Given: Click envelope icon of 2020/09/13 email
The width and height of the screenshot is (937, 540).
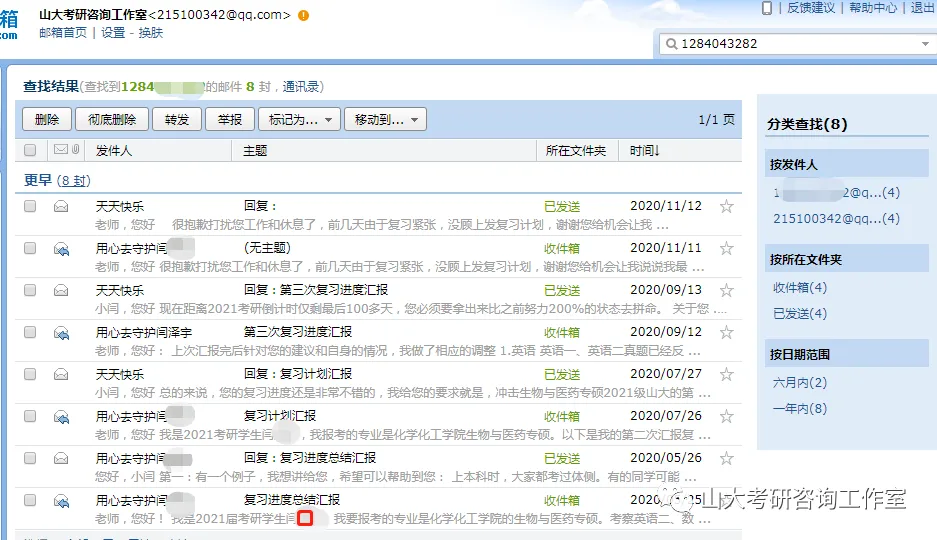Looking at the screenshot, I should (x=61, y=290).
